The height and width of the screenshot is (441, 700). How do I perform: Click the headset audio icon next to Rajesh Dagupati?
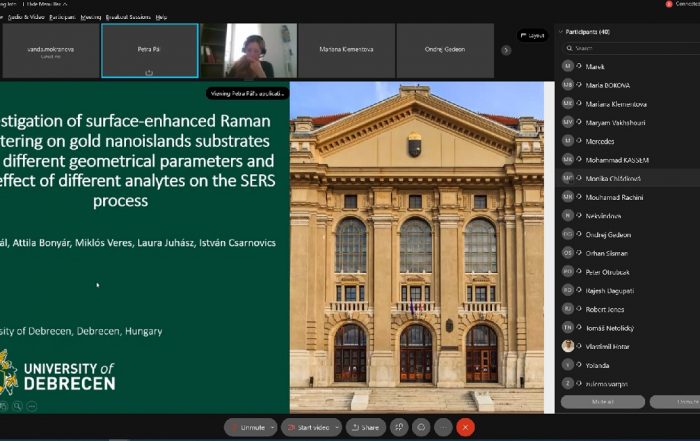tap(579, 290)
